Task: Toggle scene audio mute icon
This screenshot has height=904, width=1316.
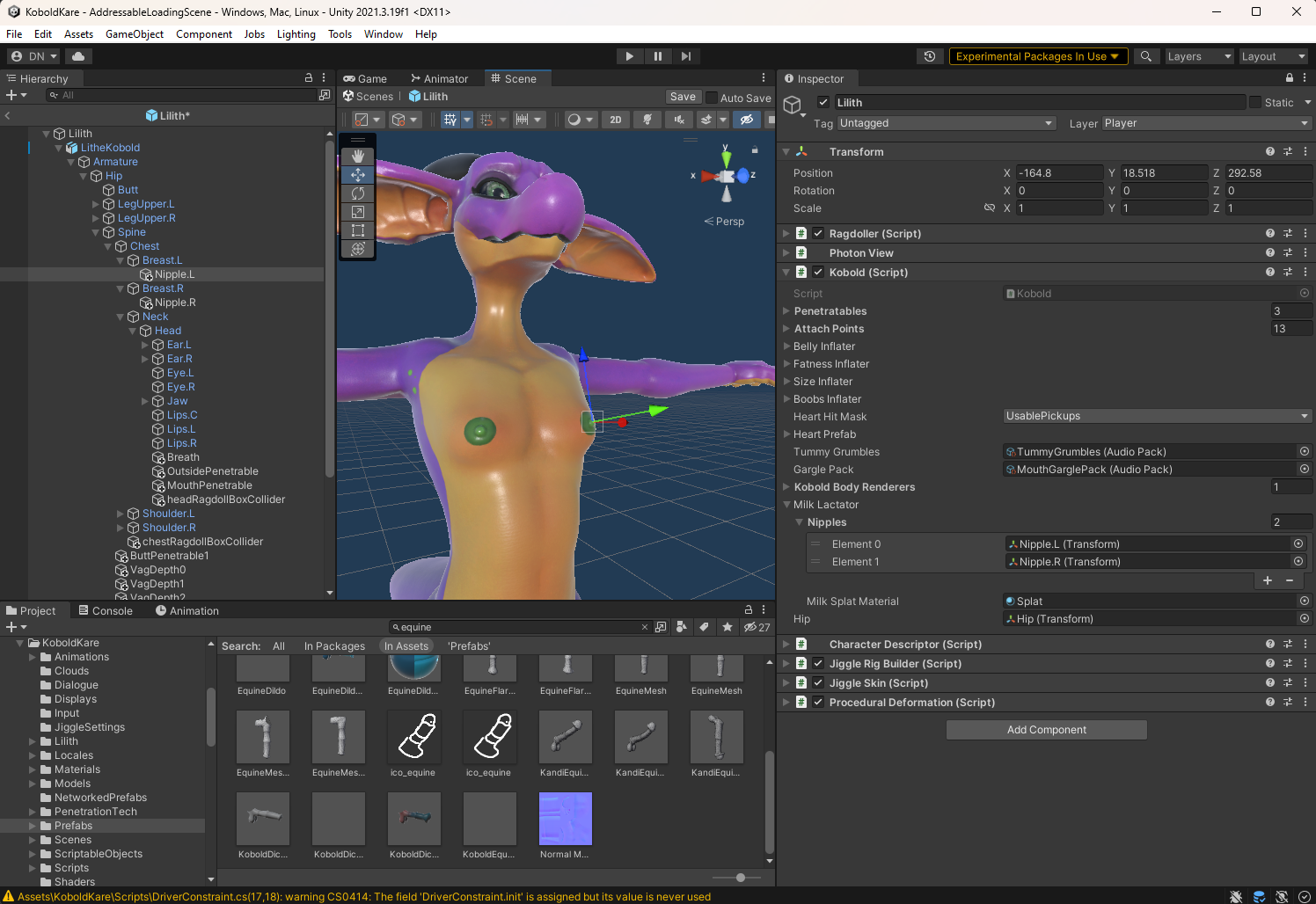Action: pyautogui.click(x=679, y=120)
